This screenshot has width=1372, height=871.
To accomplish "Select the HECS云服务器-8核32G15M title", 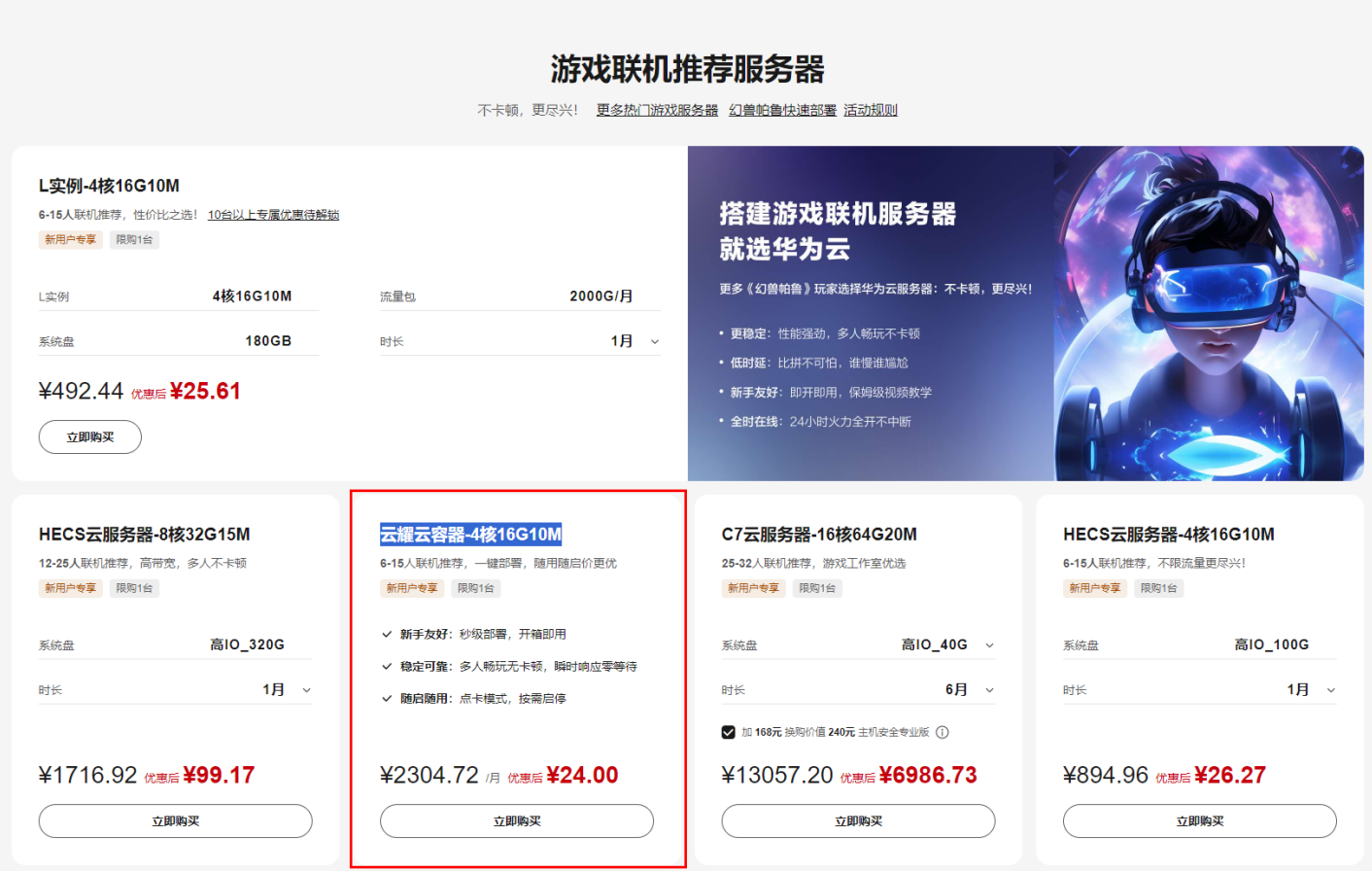I will (x=145, y=535).
